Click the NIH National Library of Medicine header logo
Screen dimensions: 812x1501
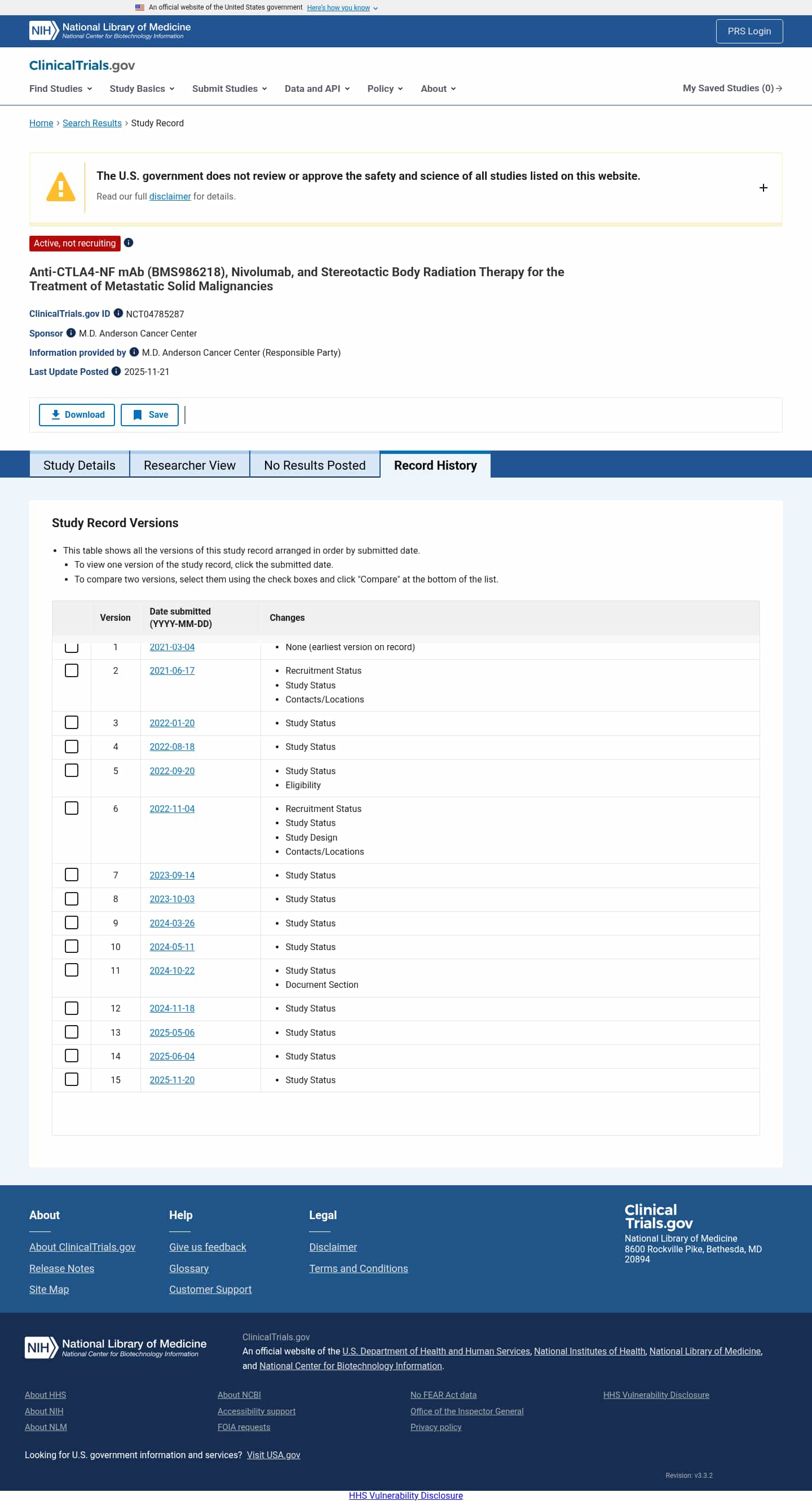coord(109,31)
